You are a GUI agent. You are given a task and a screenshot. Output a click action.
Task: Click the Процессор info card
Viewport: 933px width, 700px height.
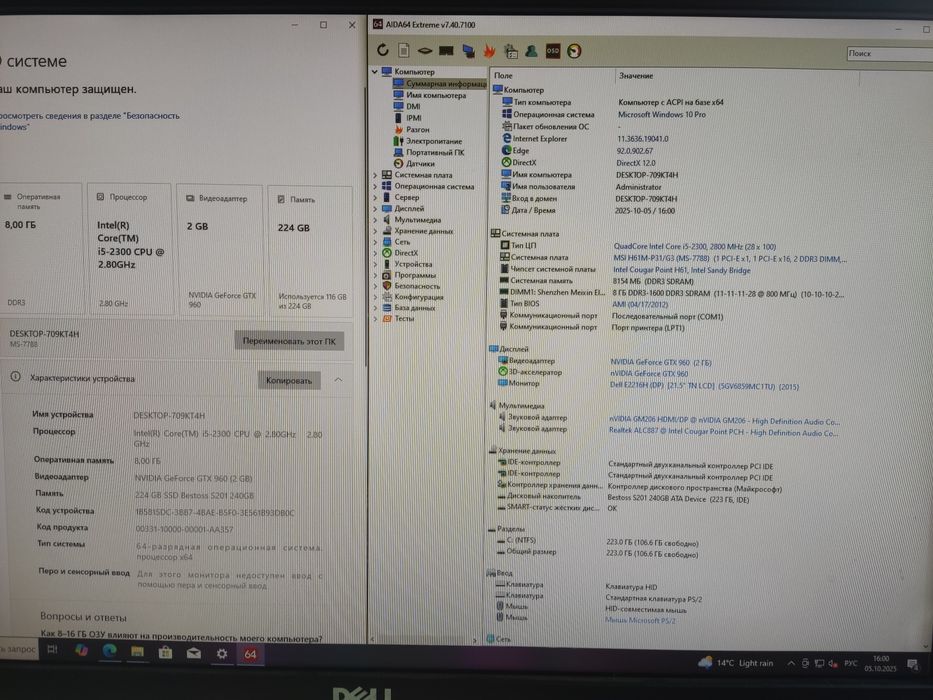point(131,248)
